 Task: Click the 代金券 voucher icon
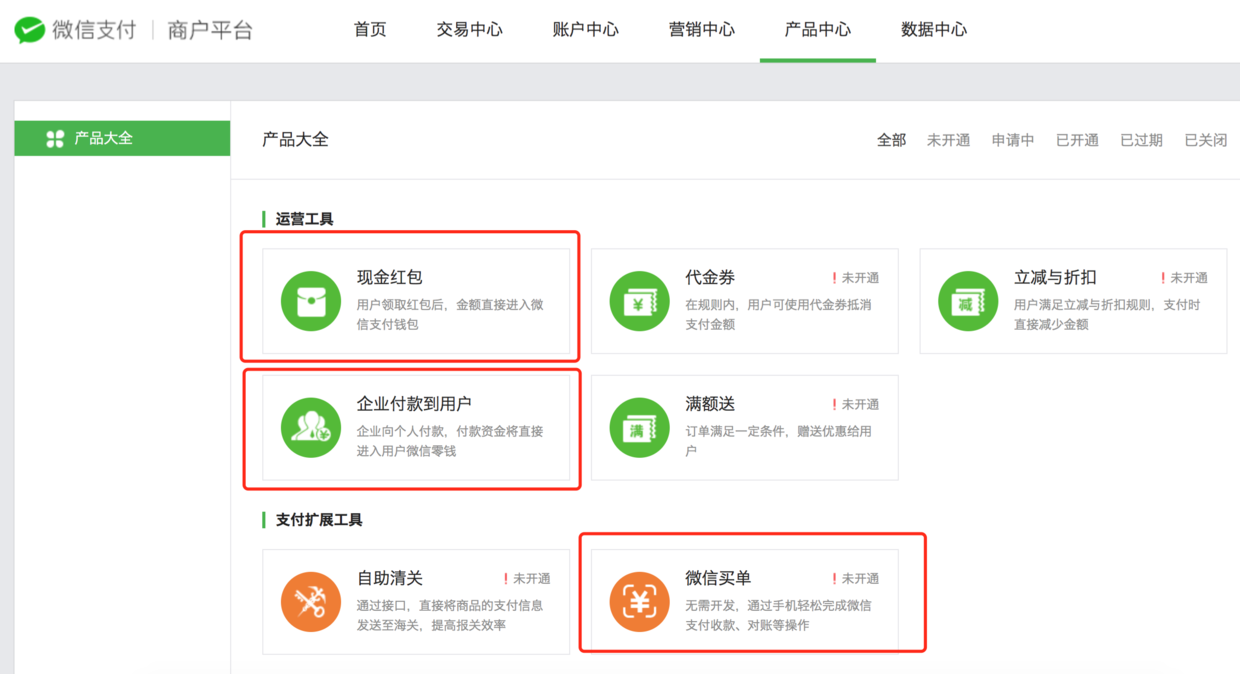[x=640, y=301]
